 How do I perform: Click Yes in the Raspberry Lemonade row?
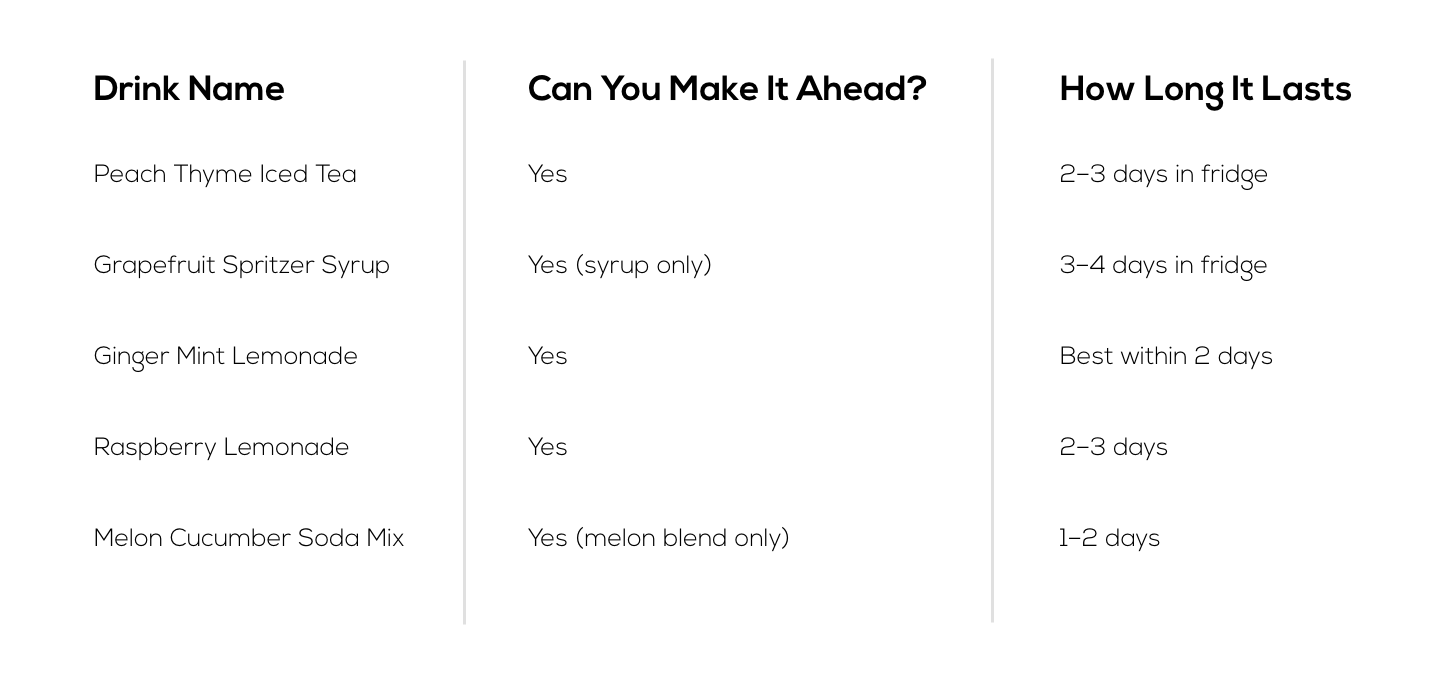(x=548, y=448)
